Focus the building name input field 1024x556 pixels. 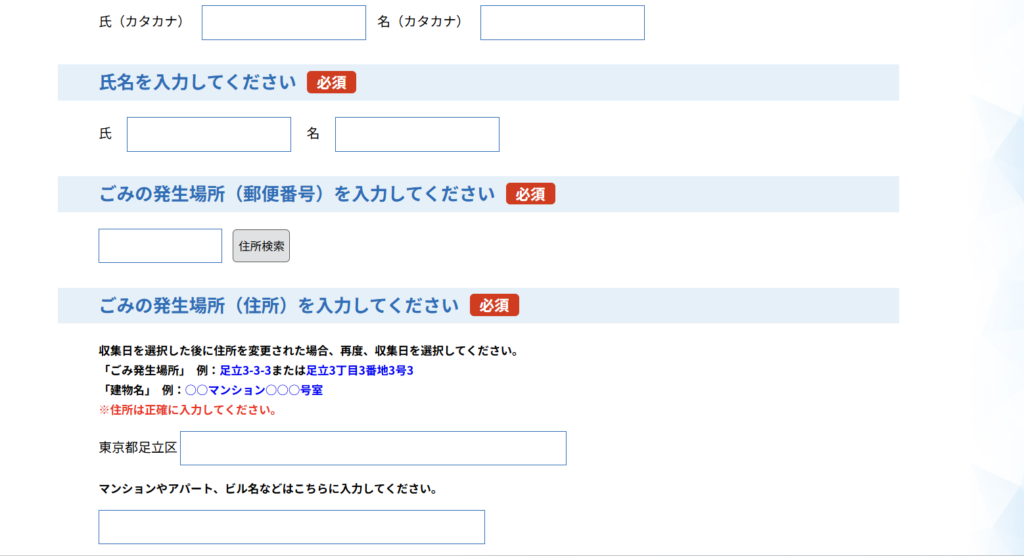(291, 527)
